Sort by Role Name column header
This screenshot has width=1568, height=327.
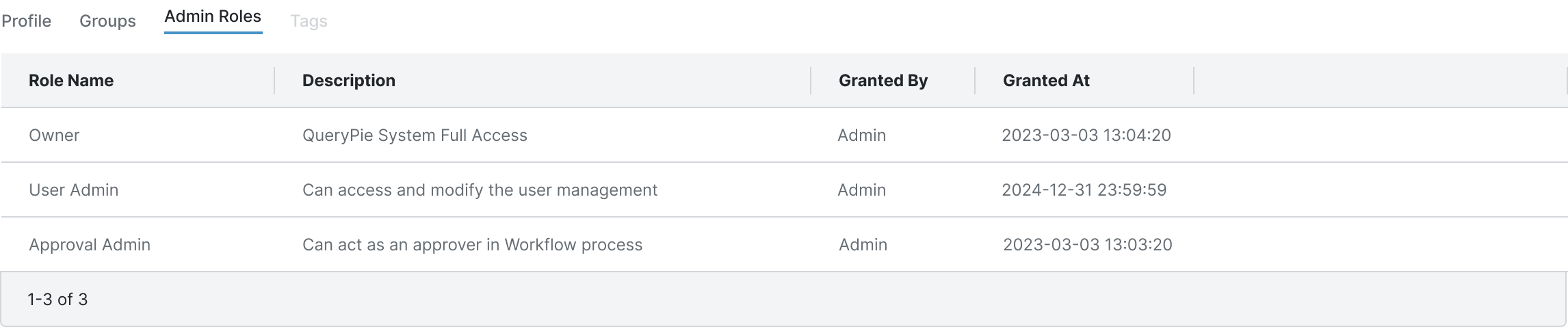tap(71, 81)
